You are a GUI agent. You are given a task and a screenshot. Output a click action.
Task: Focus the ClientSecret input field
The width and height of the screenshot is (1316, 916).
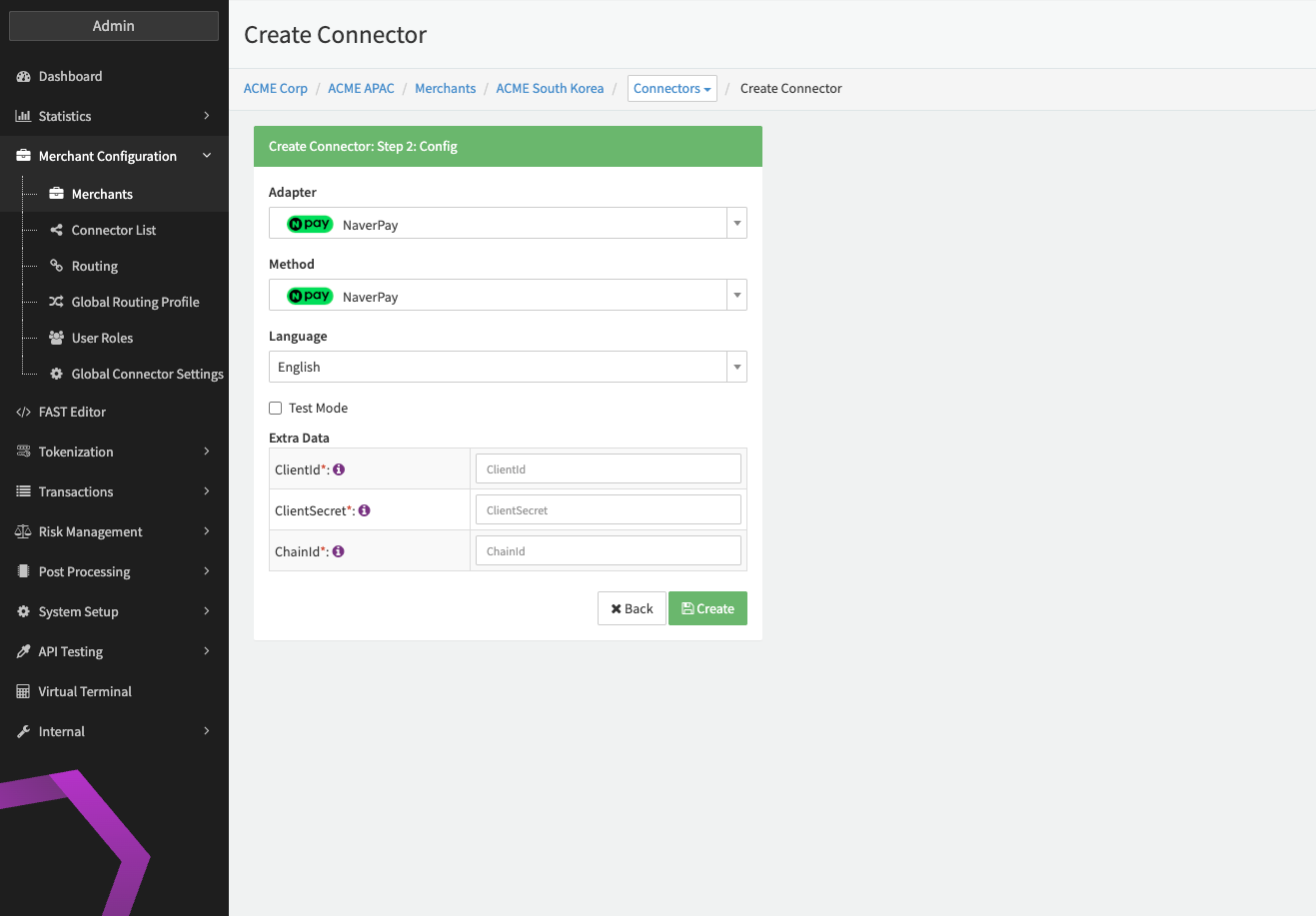point(608,510)
